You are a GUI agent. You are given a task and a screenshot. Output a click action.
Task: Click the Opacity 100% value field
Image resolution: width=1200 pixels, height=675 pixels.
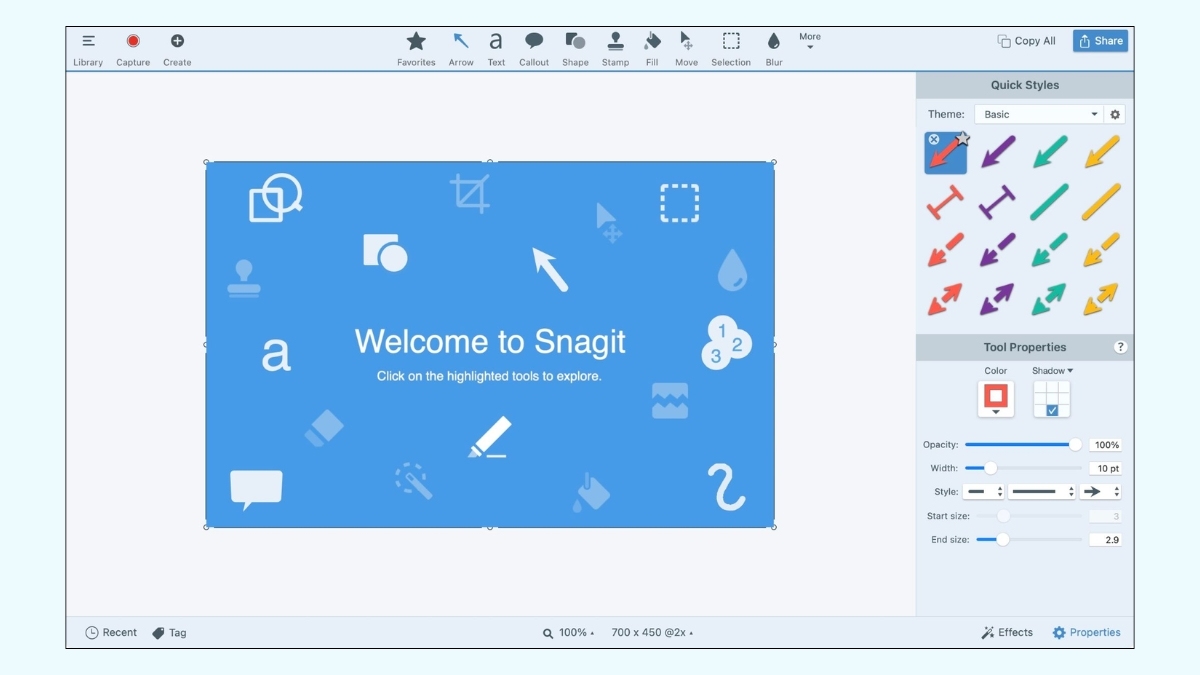1105,445
